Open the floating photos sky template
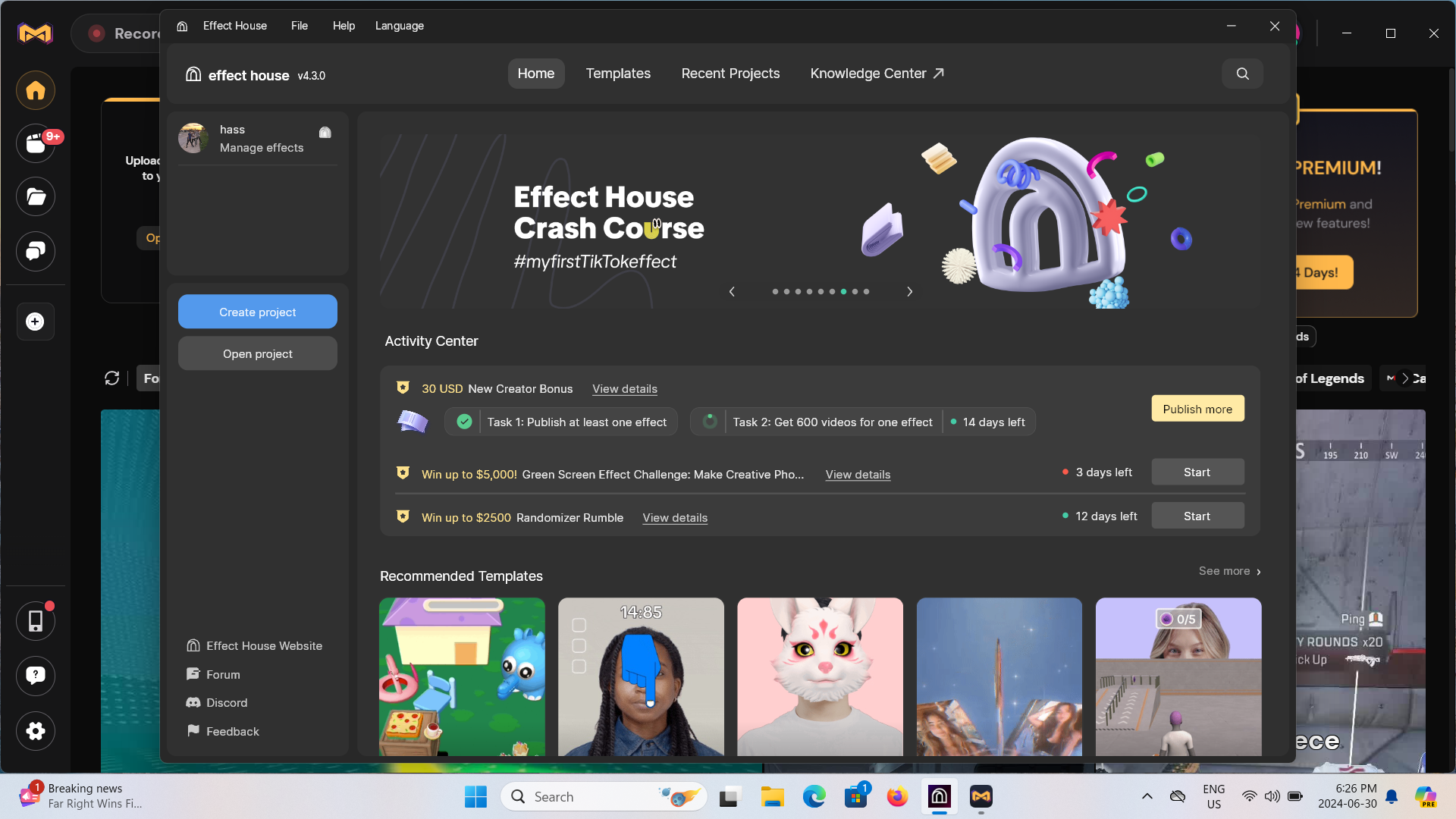1456x819 pixels. click(x=999, y=676)
